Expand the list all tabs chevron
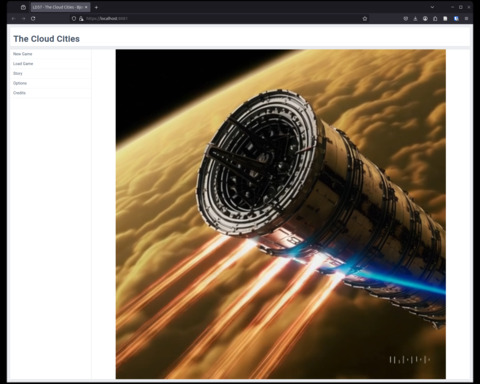Image resolution: width=480 pixels, height=384 pixels. 432,7
